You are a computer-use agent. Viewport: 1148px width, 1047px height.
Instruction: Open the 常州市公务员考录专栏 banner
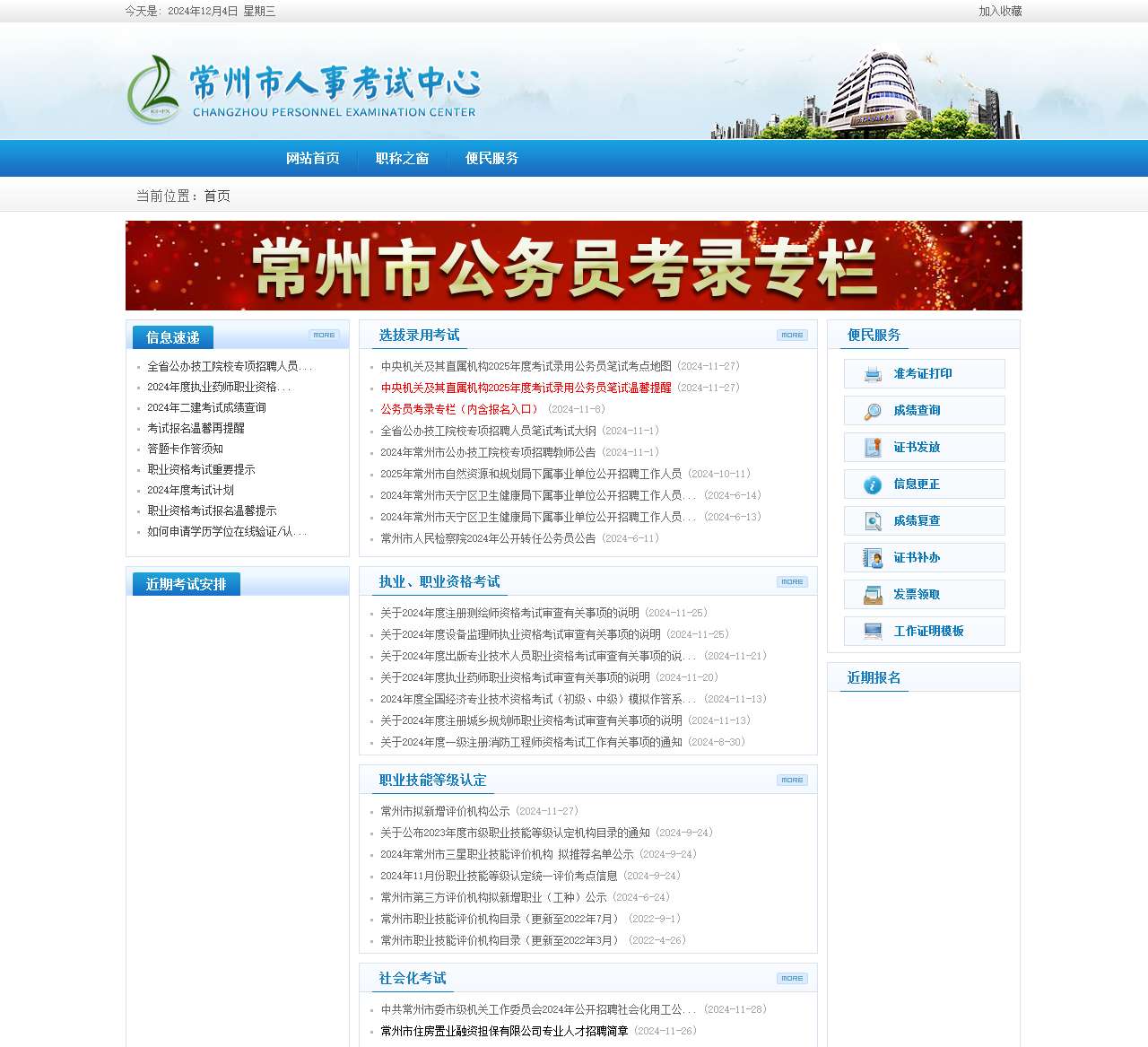pyautogui.click(x=574, y=266)
